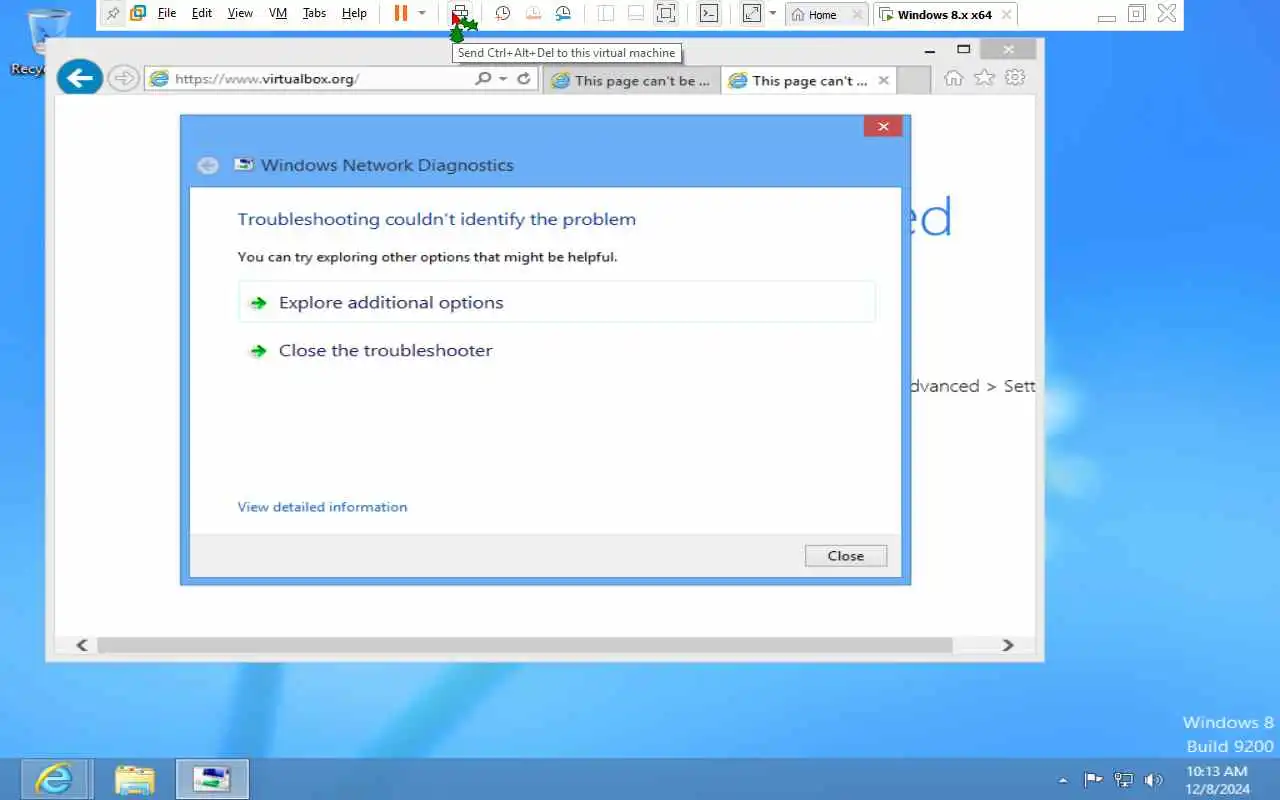Toggle the library sidebar view icon
Viewport: 1280px width, 800px height.
(606, 14)
